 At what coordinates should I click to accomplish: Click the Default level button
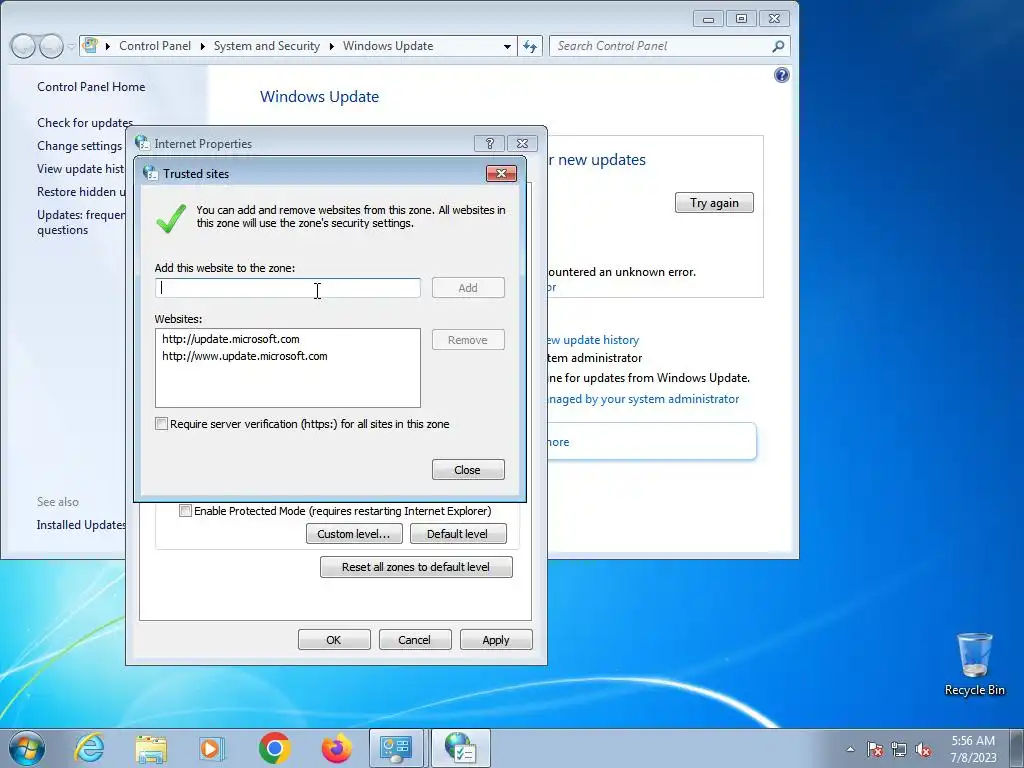pos(458,534)
